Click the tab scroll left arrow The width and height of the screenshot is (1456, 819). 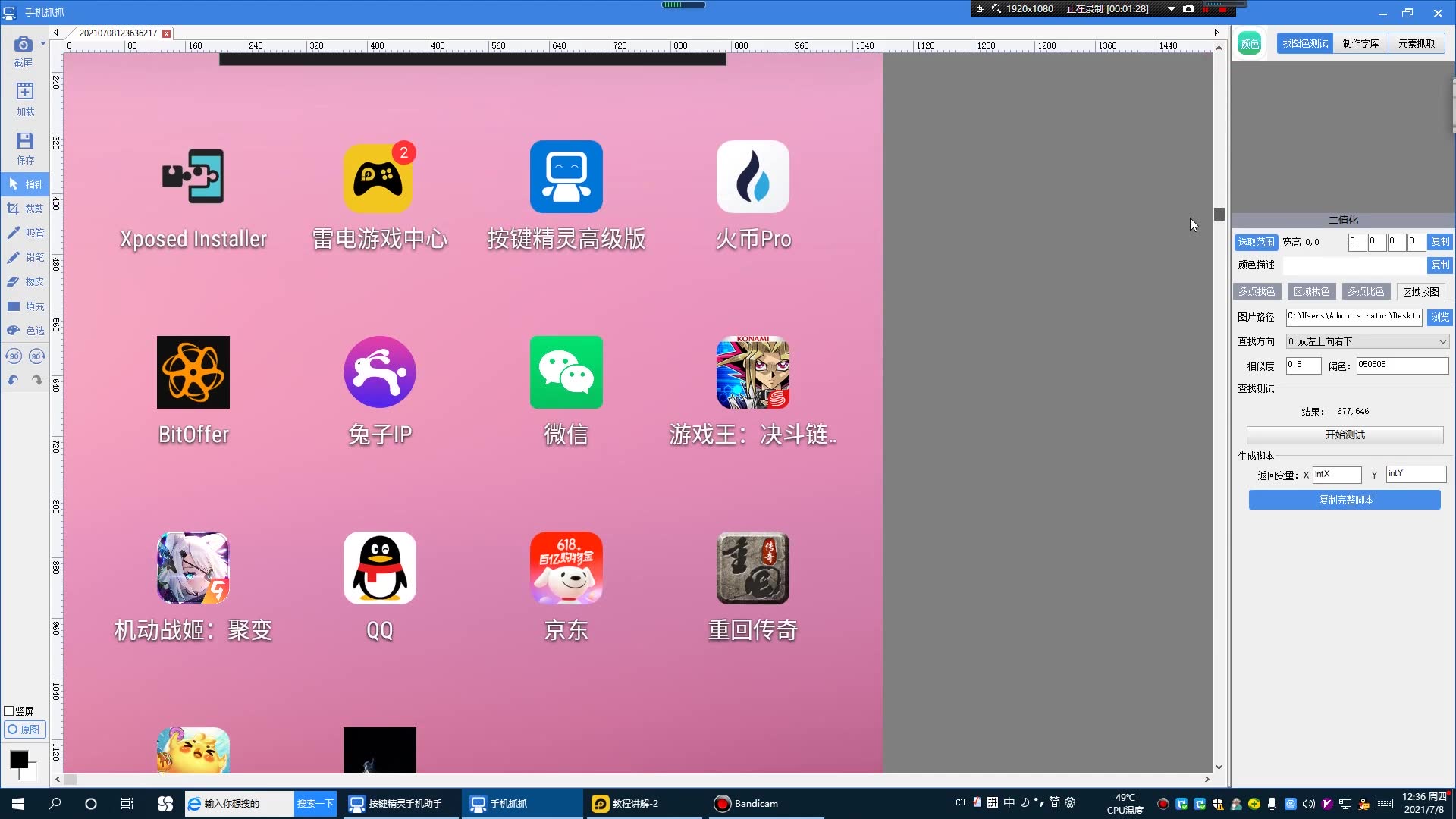56,33
